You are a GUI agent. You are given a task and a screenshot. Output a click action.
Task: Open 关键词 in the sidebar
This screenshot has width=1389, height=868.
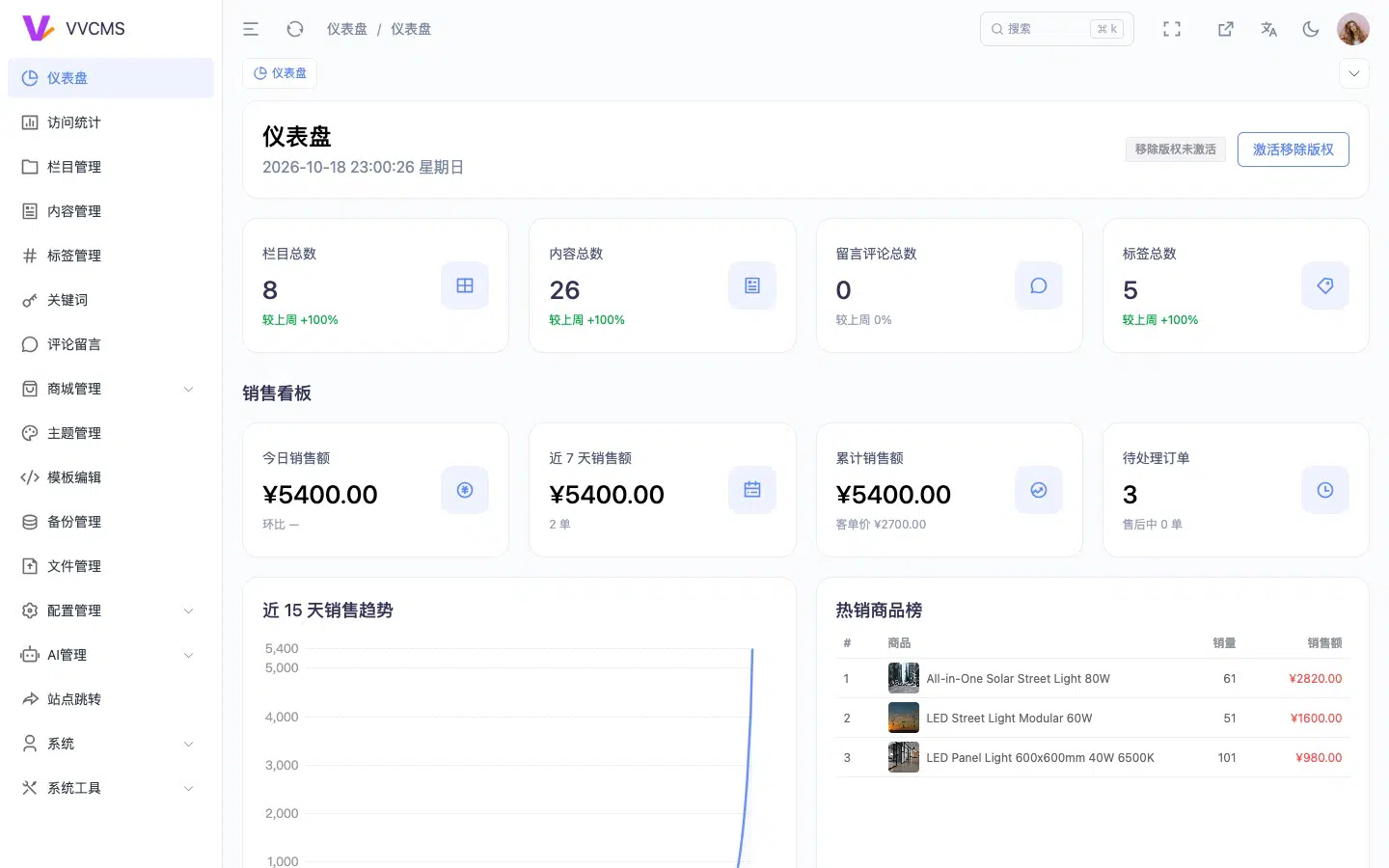pos(111,300)
